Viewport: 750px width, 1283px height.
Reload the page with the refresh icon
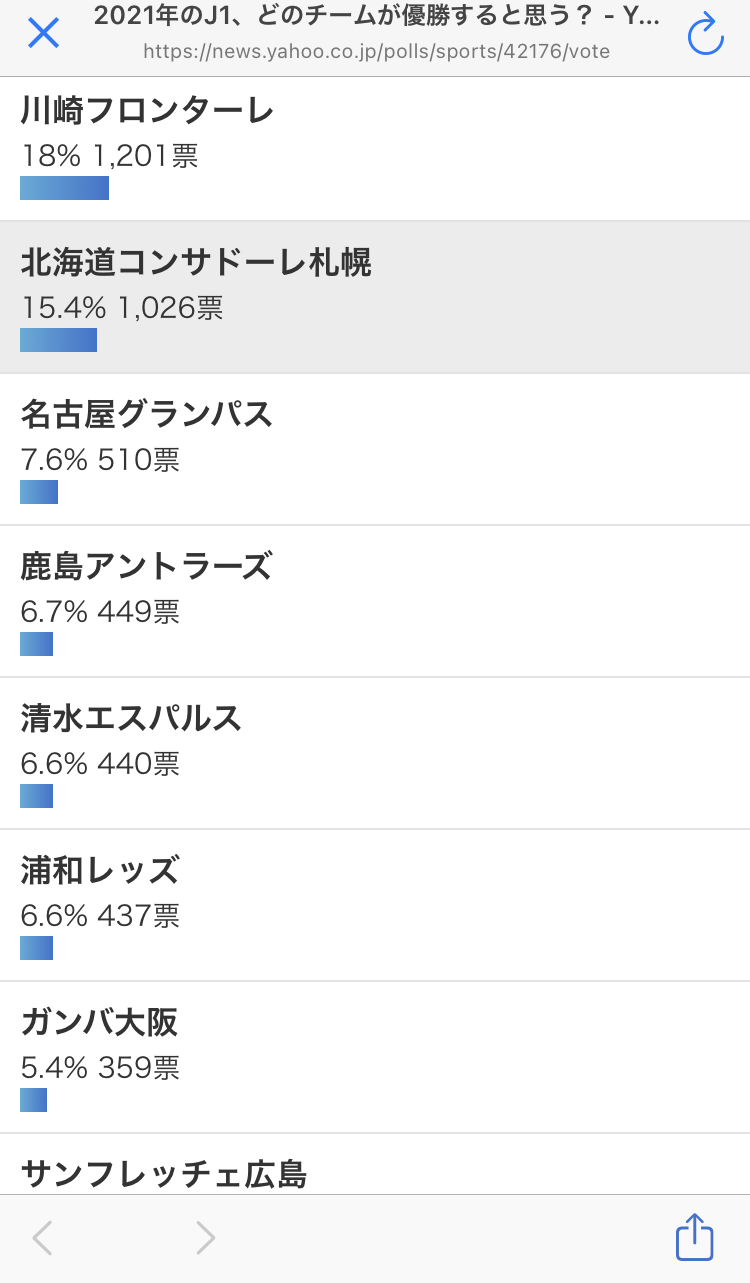pyautogui.click(x=706, y=34)
